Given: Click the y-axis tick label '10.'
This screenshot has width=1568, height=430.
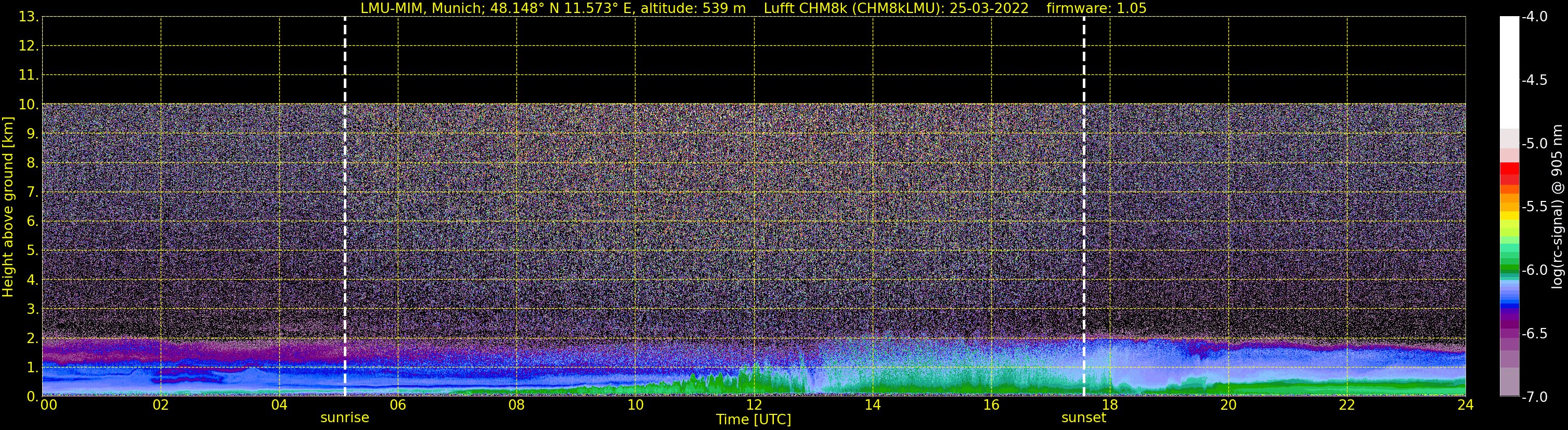Looking at the screenshot, I should click(x=29, y=105).
